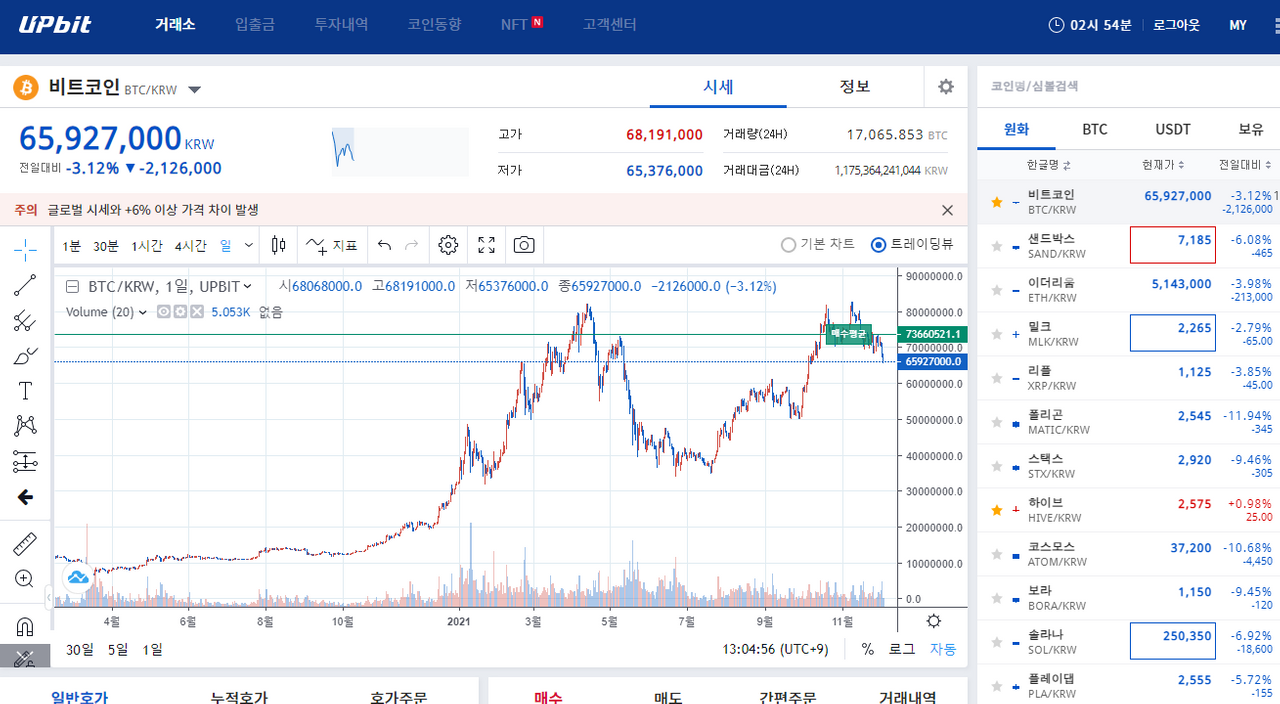
Task: Set chart interval to 4시간
Action: tap(191, 245)
